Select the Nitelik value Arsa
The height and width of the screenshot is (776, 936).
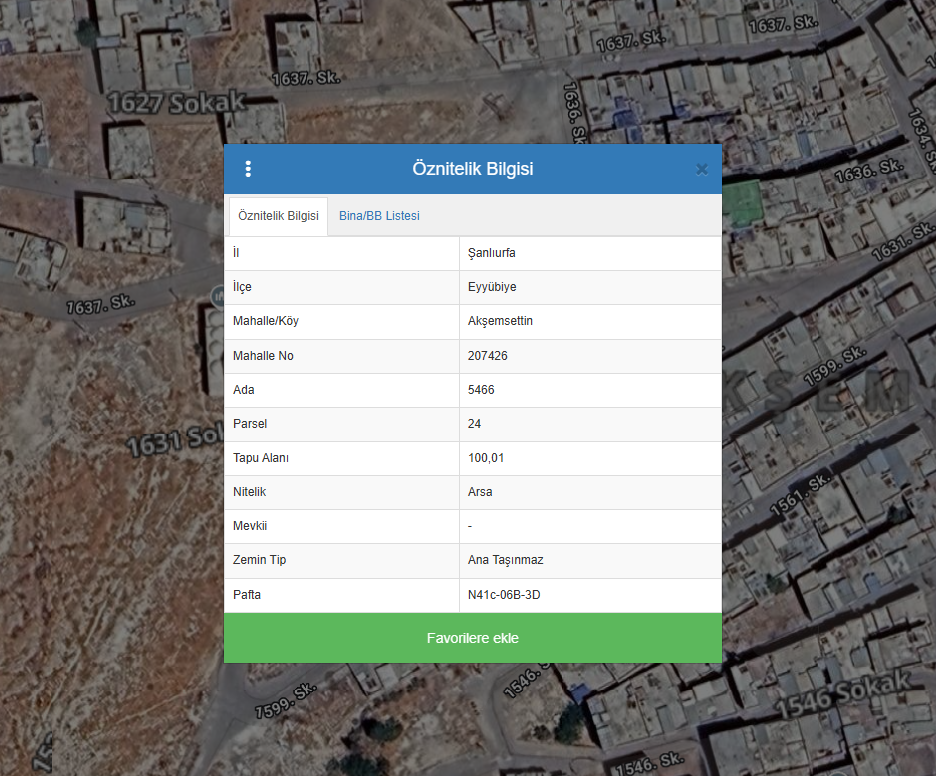480,492
